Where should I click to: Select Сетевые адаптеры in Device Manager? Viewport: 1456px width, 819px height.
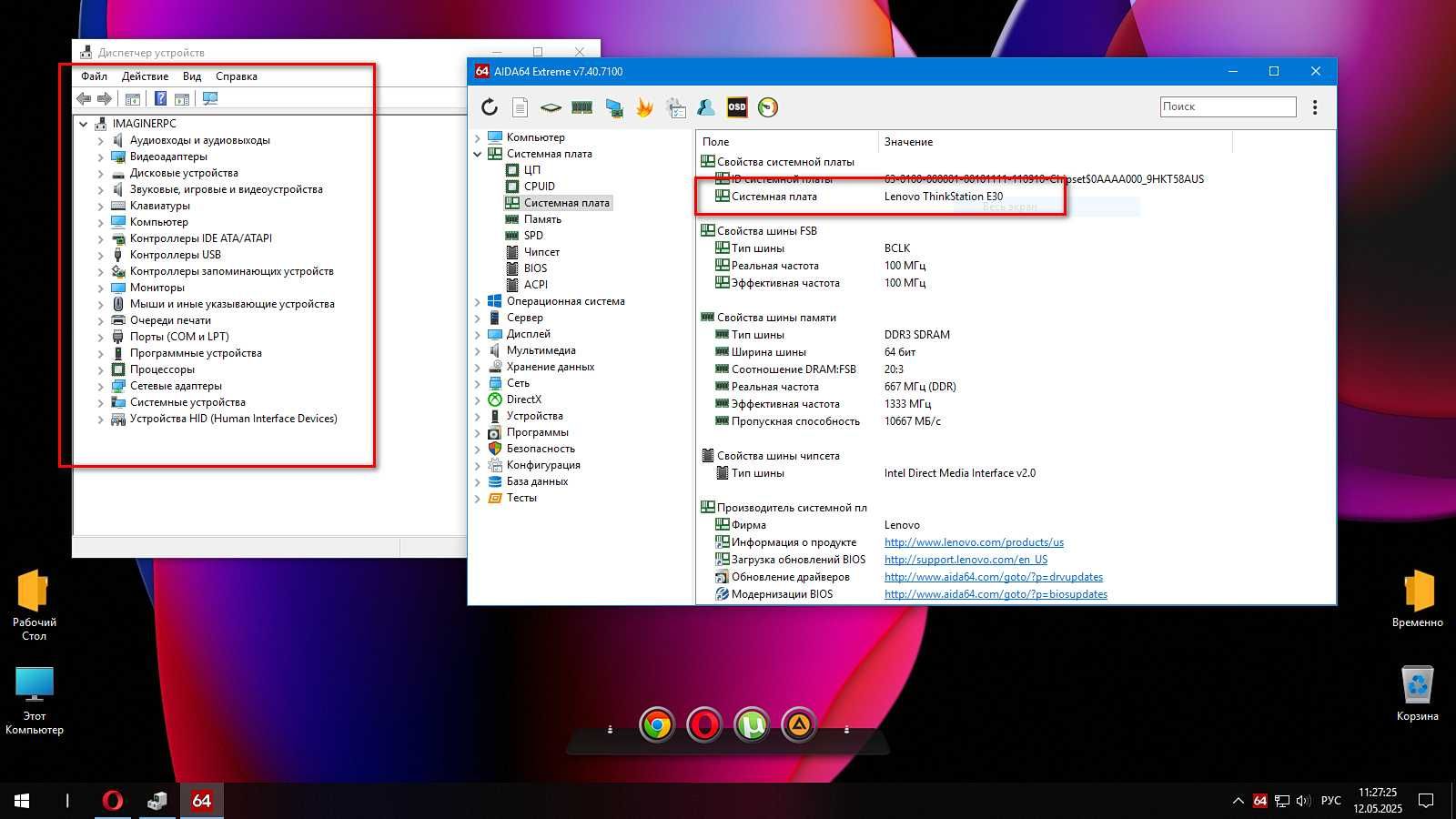176,386
